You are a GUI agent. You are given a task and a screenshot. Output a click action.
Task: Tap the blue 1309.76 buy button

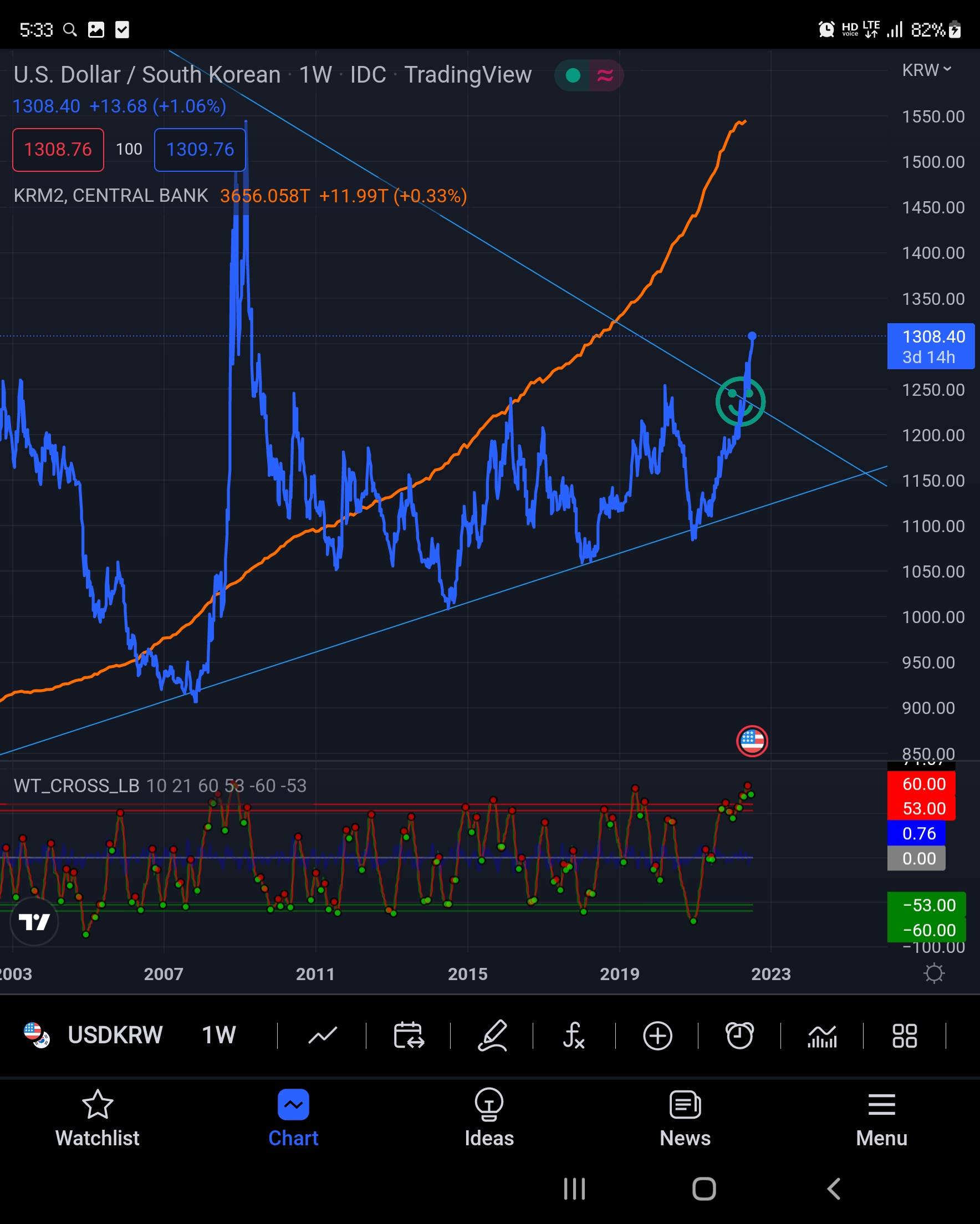tap(200, 149)
